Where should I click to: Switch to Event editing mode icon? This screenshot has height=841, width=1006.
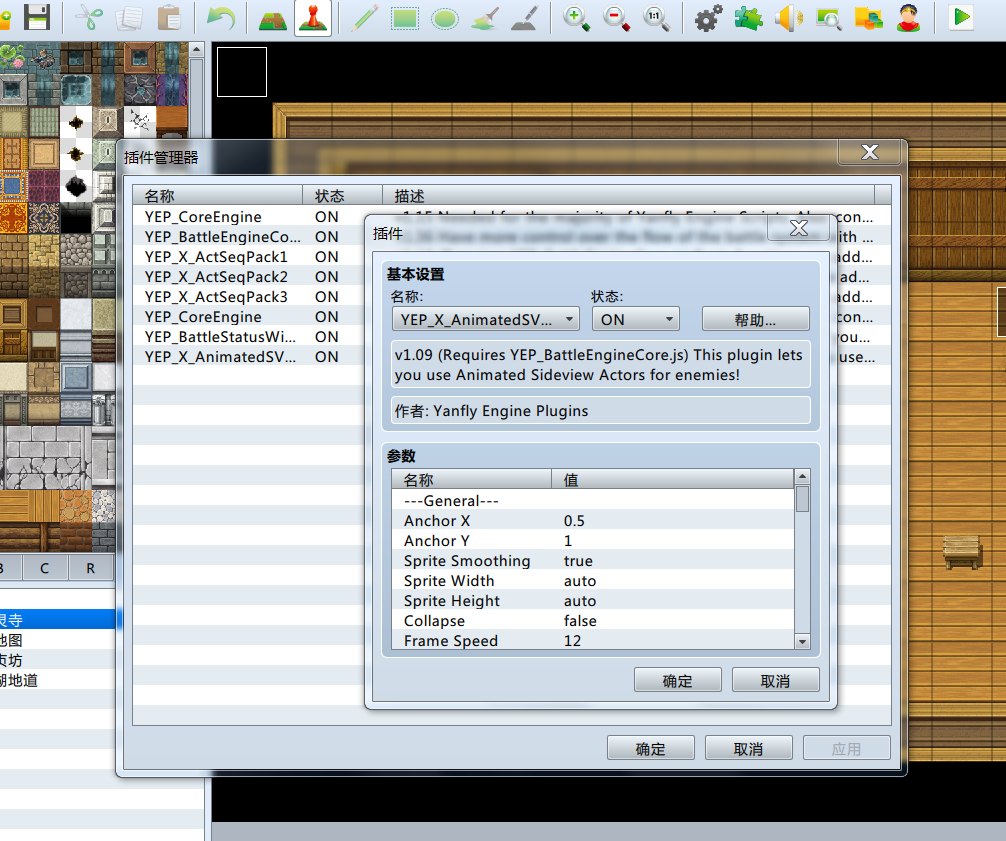313,17
